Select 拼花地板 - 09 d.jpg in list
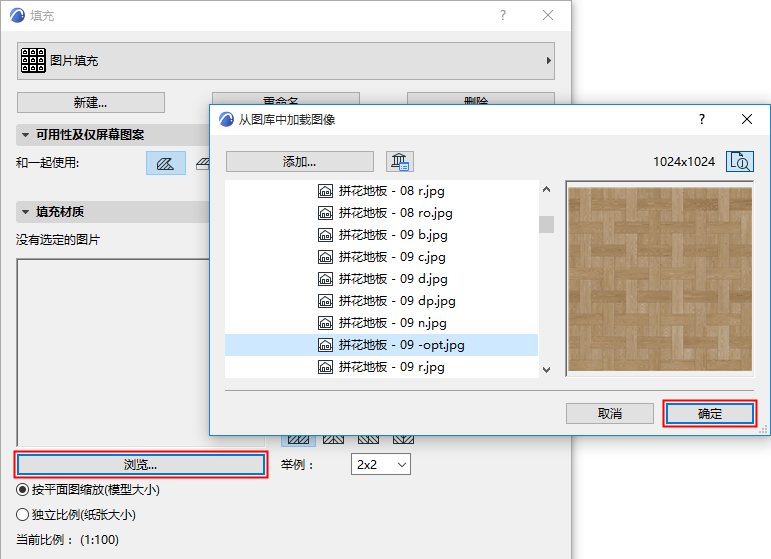Screen dimensions: 771x559 382,279
